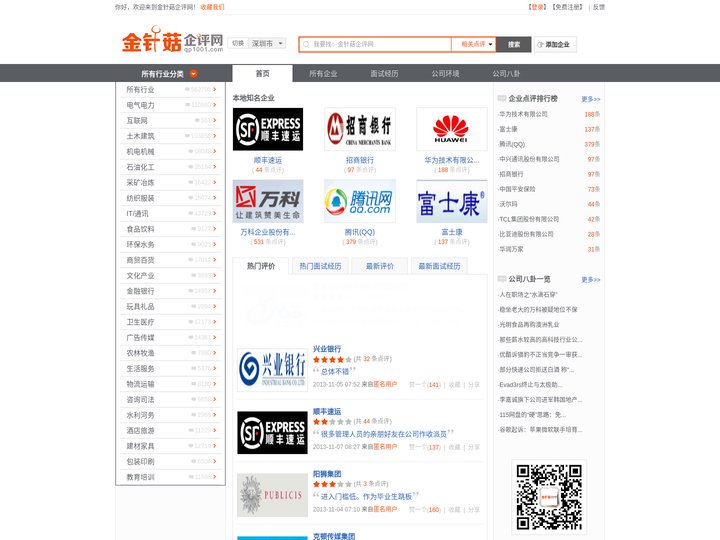Switch to the 热门面试经历 tab

coord(321,266)
